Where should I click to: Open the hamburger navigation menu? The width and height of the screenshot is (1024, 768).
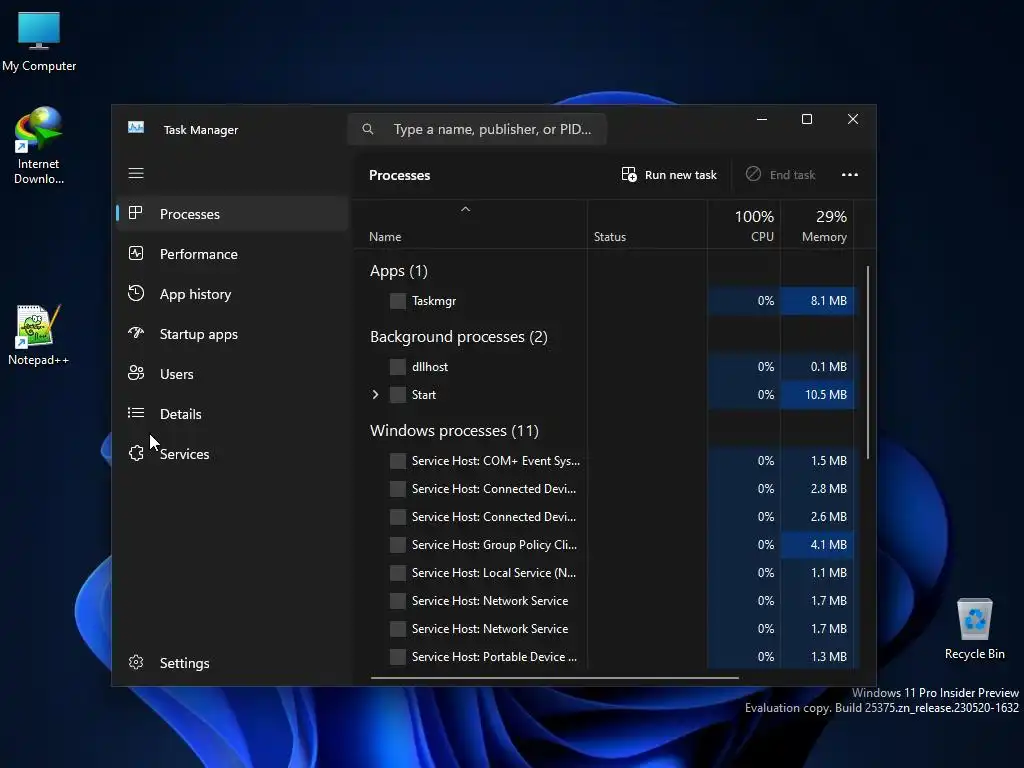[x=136, y=173]
